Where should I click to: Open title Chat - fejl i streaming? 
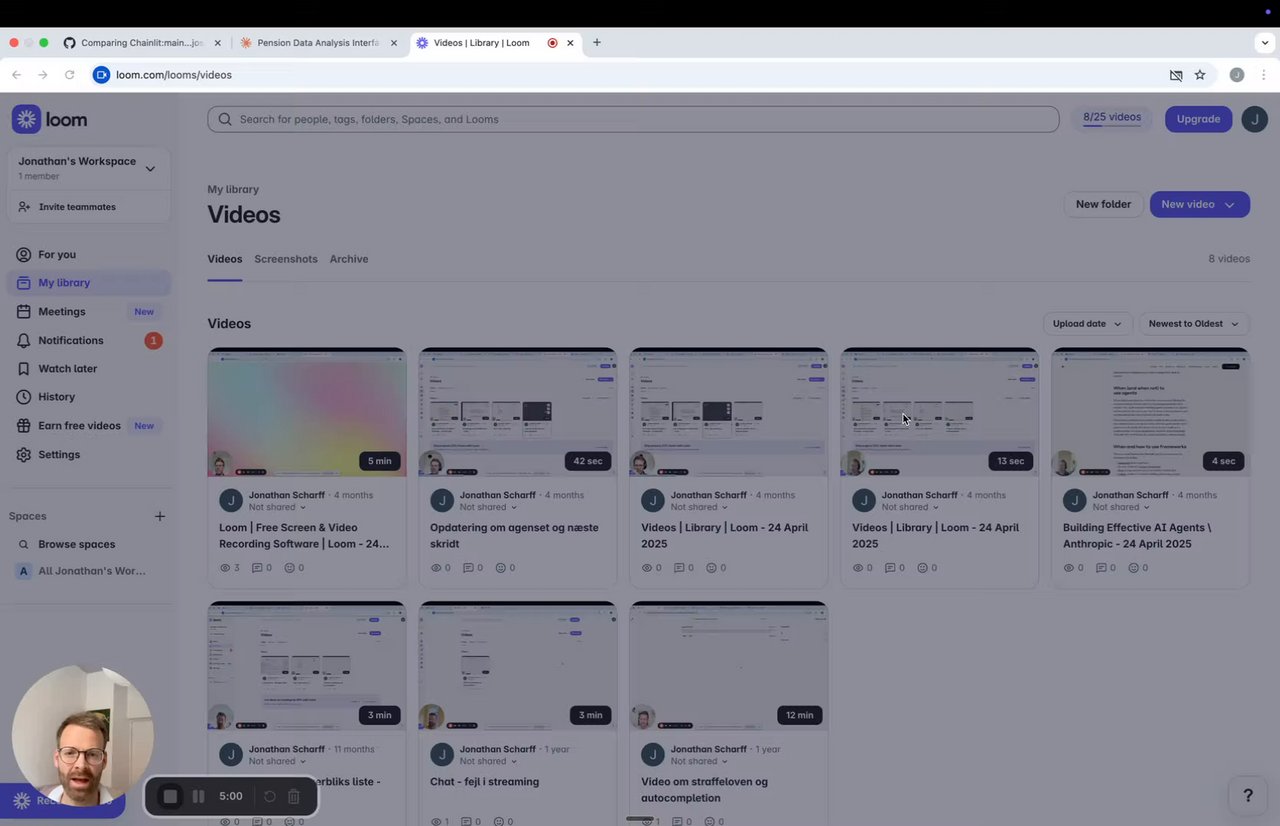click(x=484, y=782)
